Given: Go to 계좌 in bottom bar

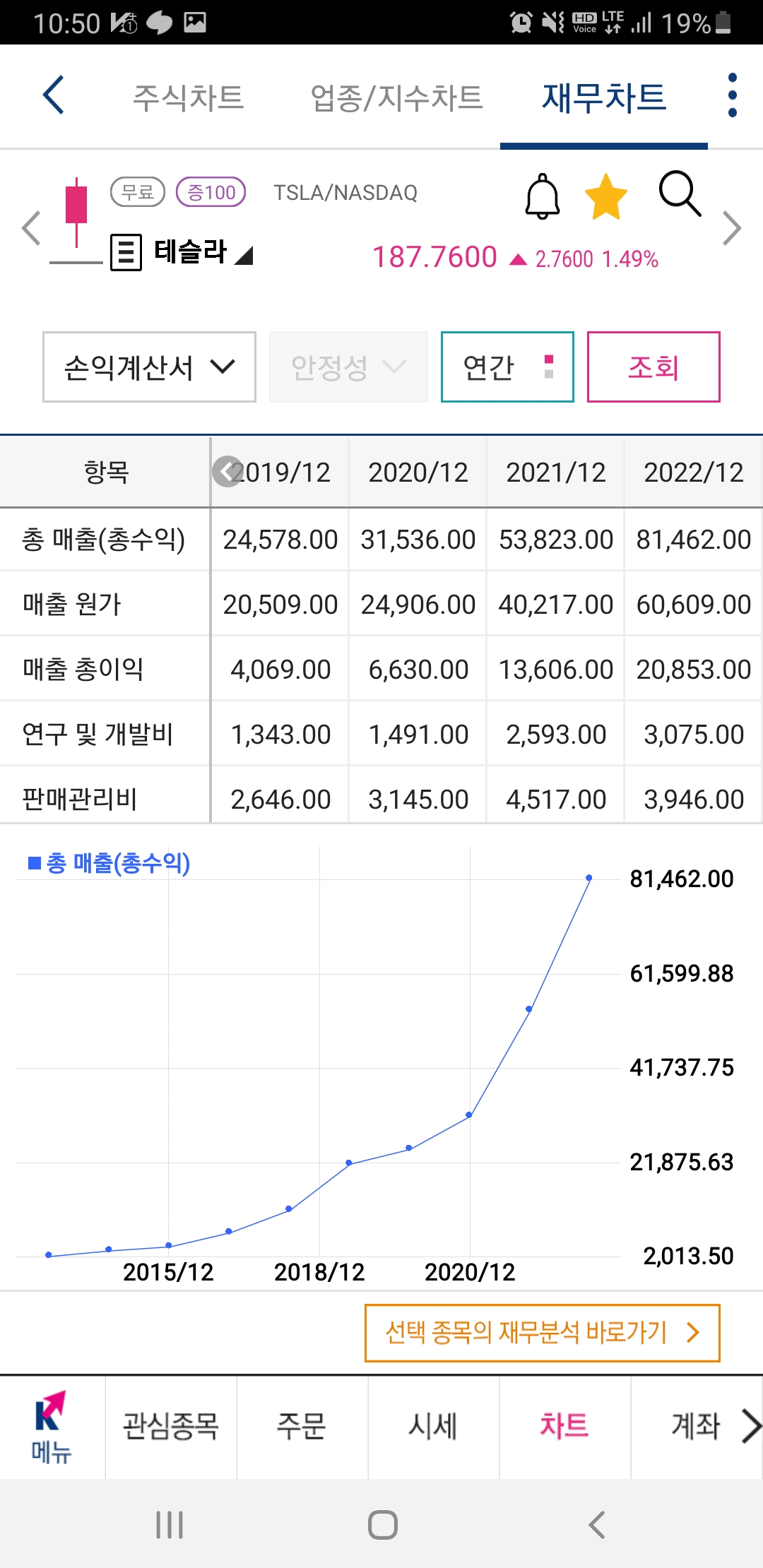Looking at the screenshot, I should coord(695,1427).
